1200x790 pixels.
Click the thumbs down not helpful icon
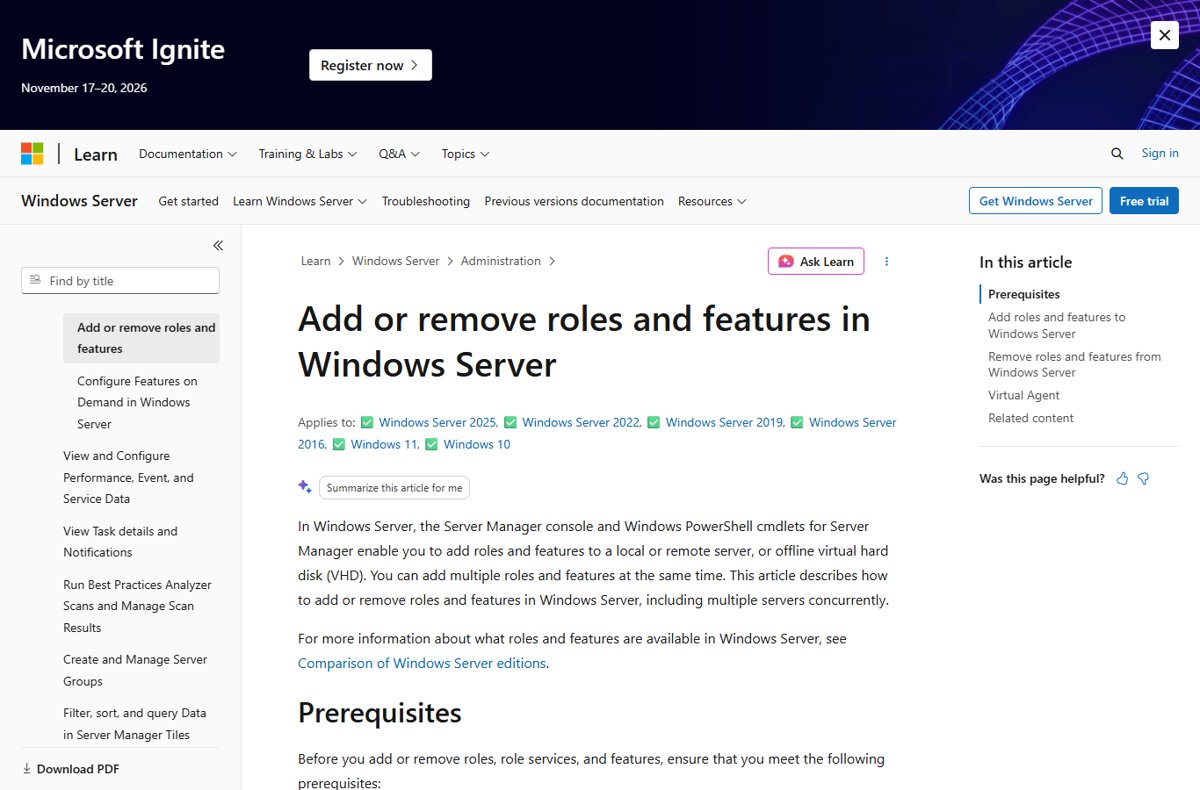tap(1143, 479)
